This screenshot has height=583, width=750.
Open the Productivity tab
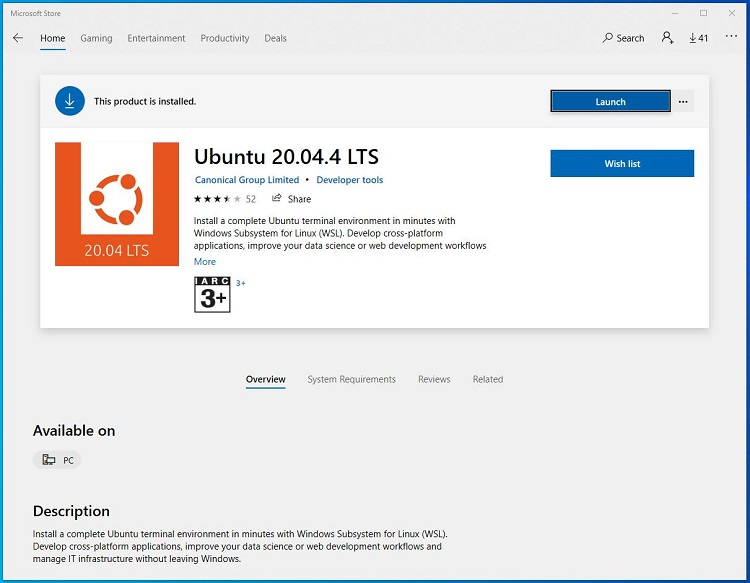click(225, 38)
